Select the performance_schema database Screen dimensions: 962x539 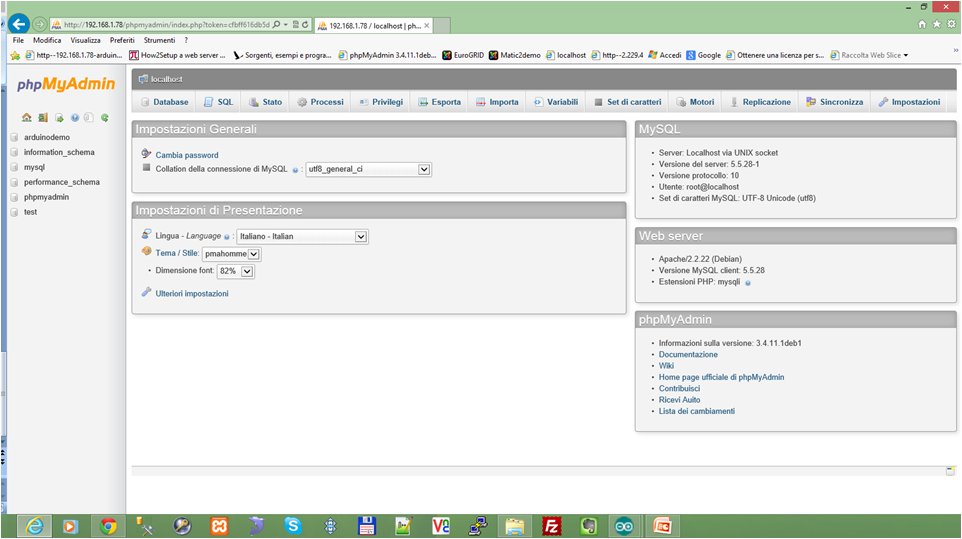point(61,182)
